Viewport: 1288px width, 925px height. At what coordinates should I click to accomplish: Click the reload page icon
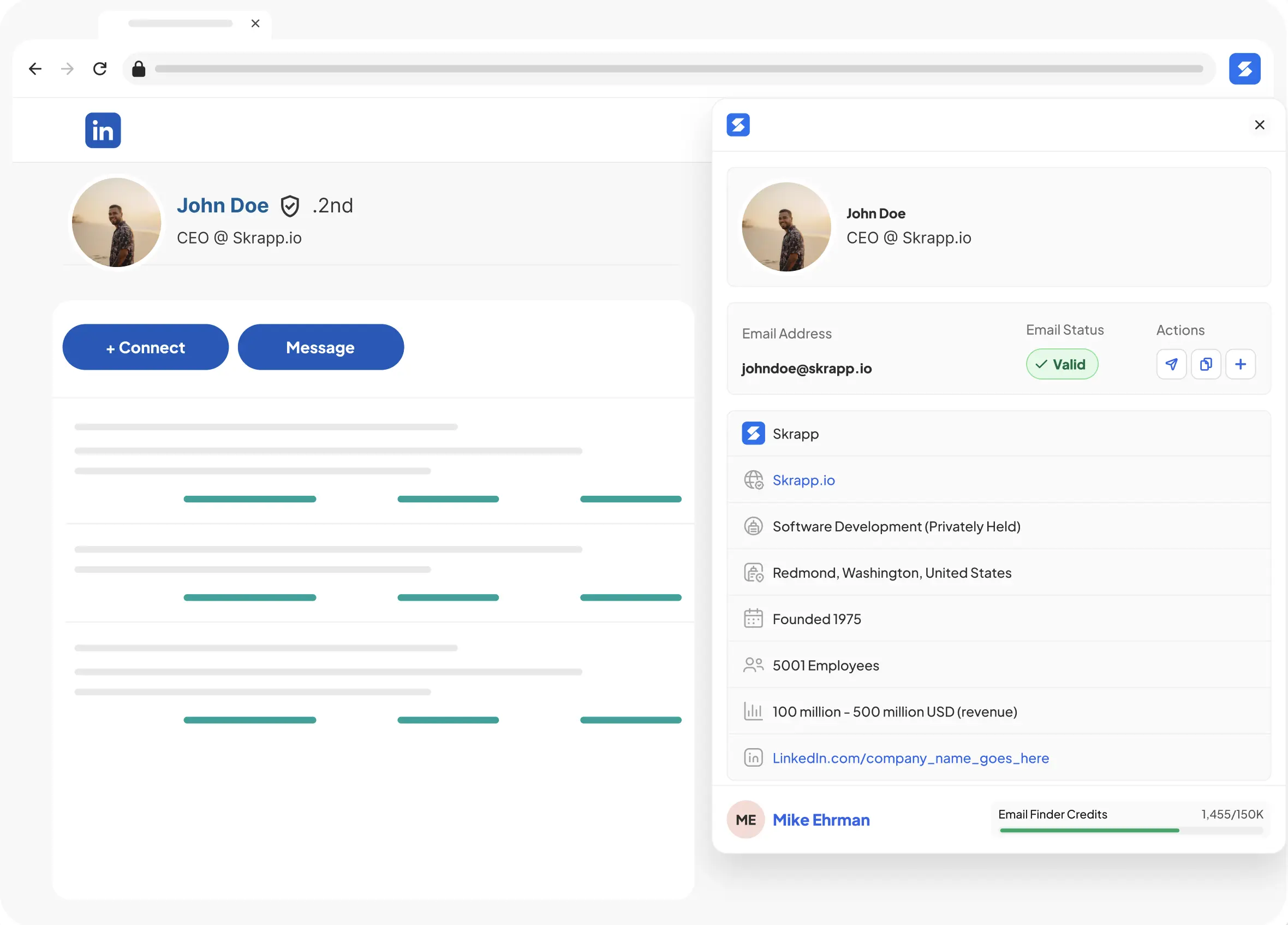pyautogui.click(x=100, y=68)
